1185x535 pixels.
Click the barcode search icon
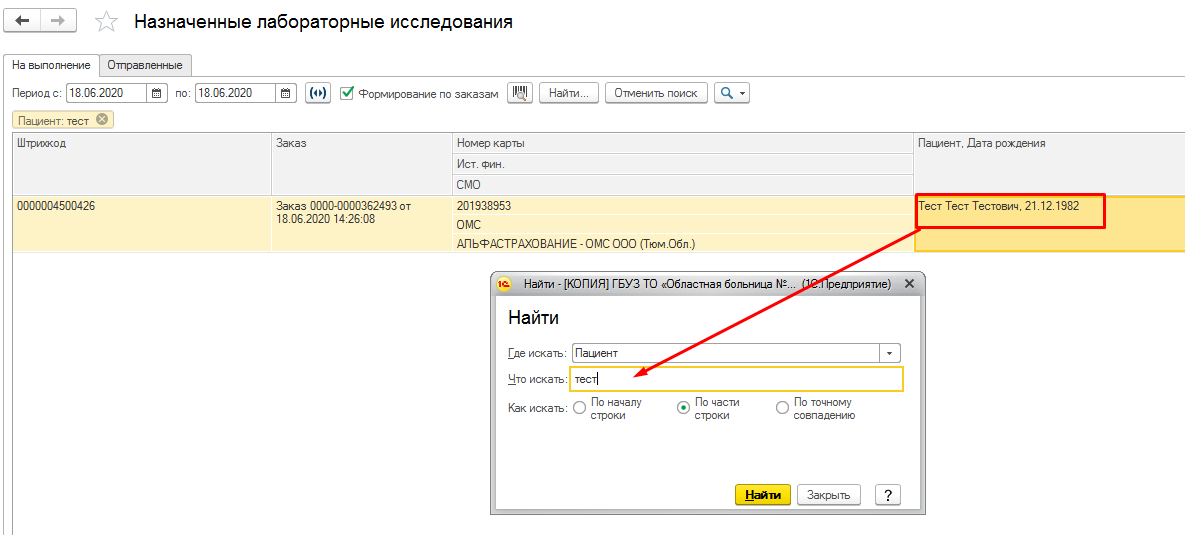(520, 93)
